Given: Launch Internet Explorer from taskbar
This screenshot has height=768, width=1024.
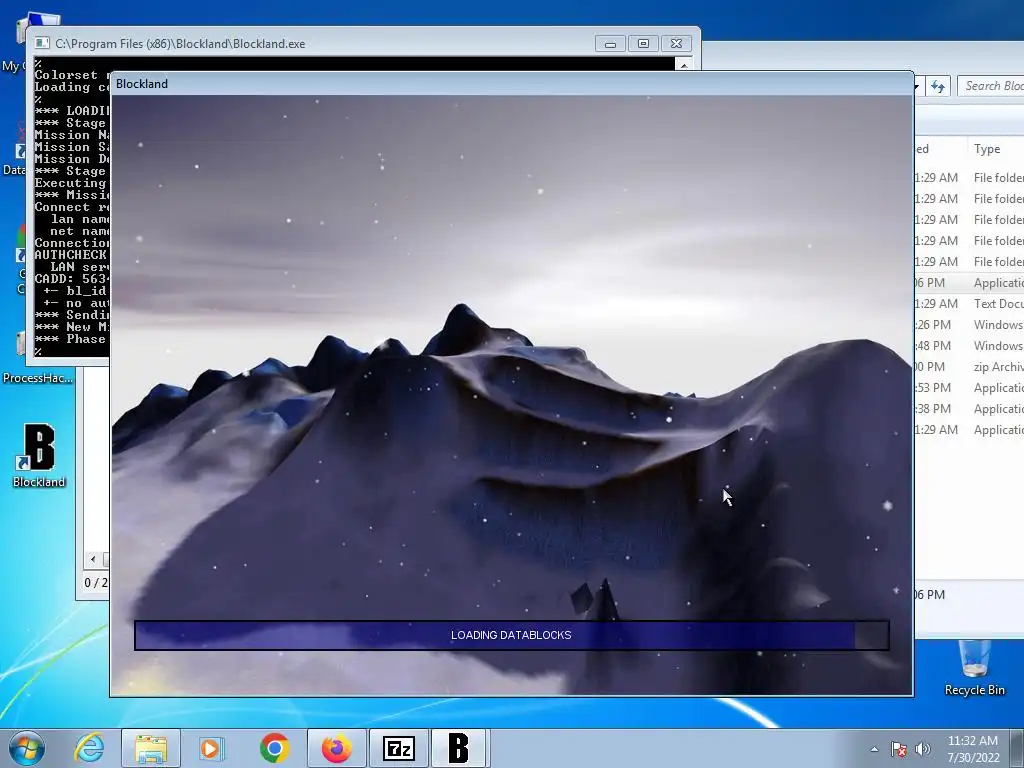Looking at the screenshot, I should click(x=89, y=748).
